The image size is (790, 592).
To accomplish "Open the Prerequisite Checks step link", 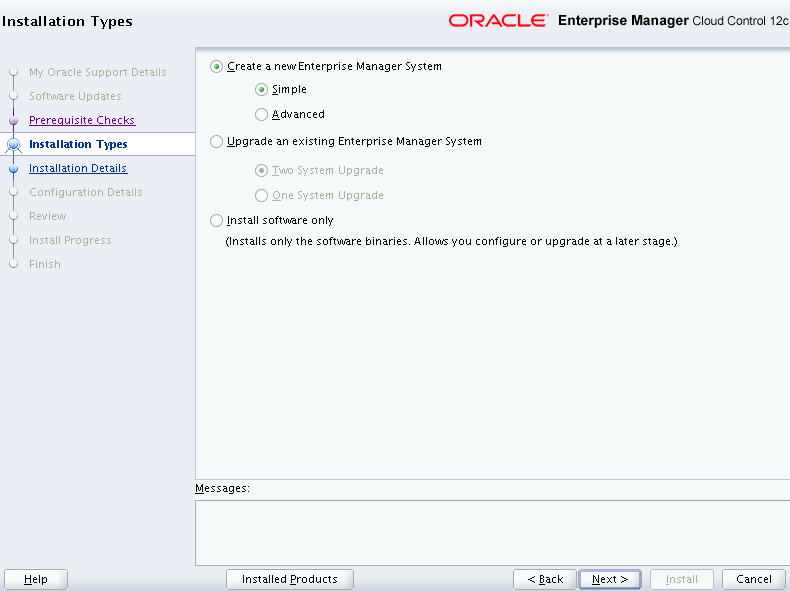I will point(82,120).
